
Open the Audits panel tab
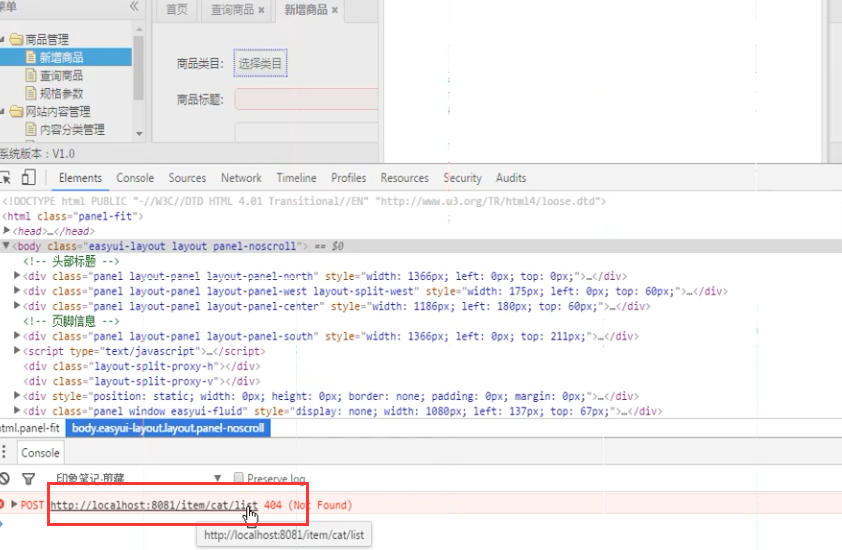(x=511, y=178)
